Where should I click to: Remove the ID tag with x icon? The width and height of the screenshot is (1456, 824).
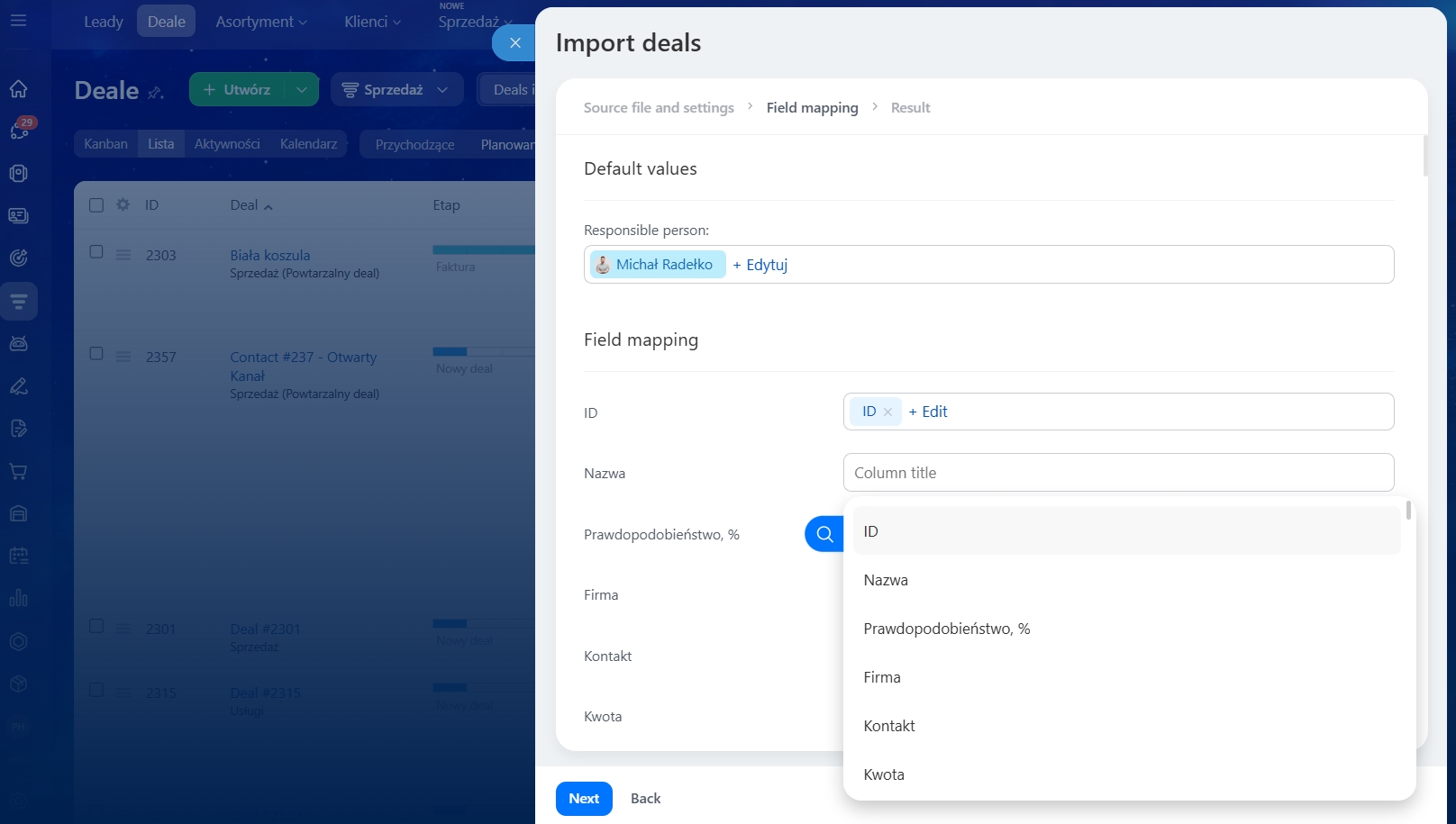[x=887, y=412]
